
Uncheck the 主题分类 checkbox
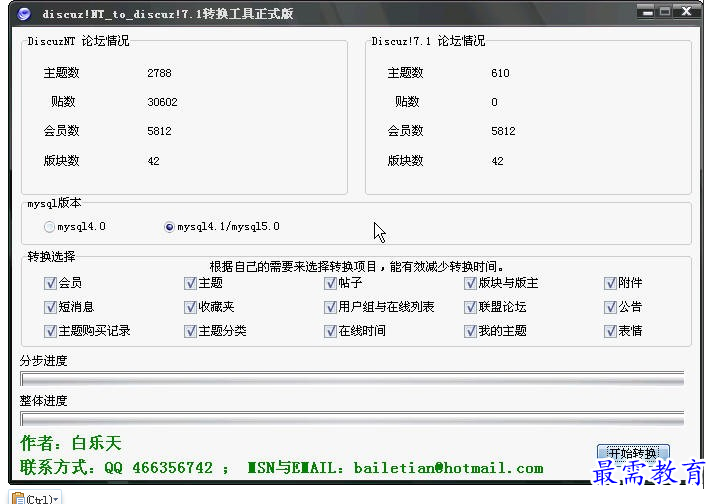190,331
